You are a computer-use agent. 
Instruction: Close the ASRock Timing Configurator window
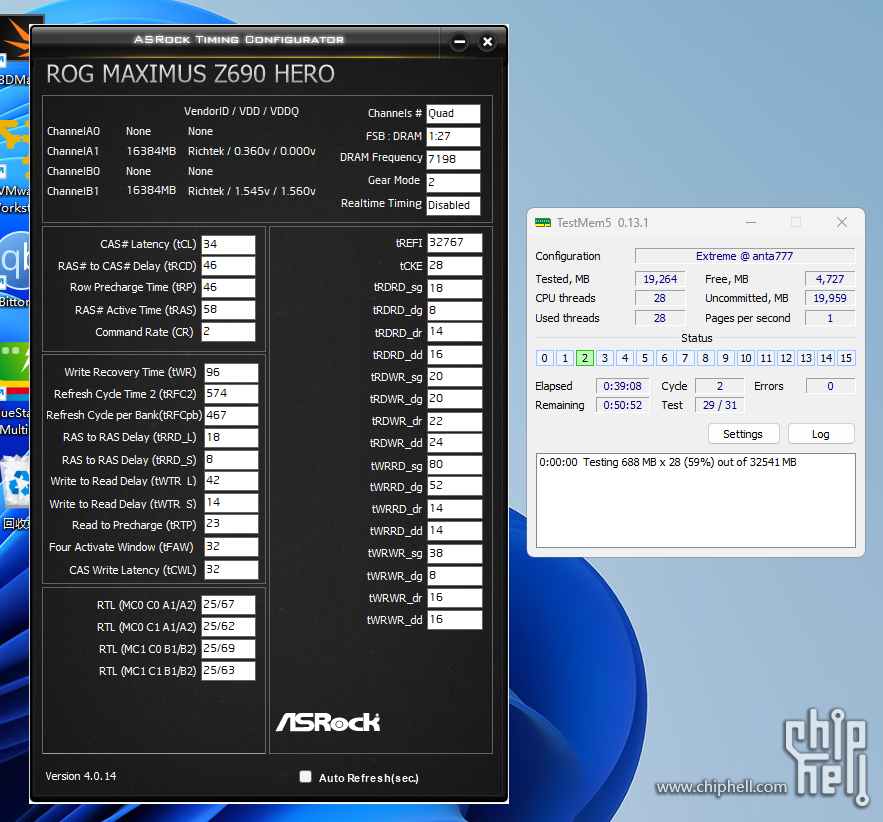click(x=487, y=42)
